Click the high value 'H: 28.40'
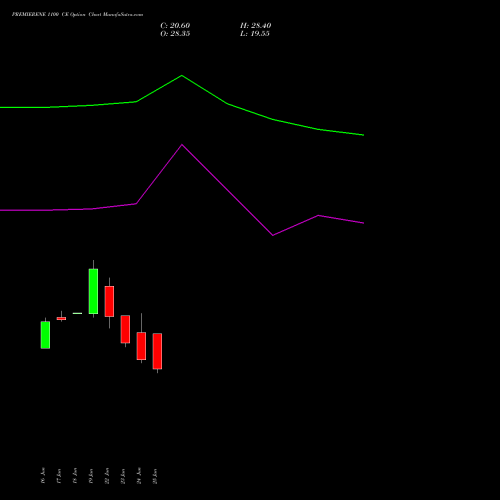Screen dimensions: 500x500 click(x=255, y=26)
